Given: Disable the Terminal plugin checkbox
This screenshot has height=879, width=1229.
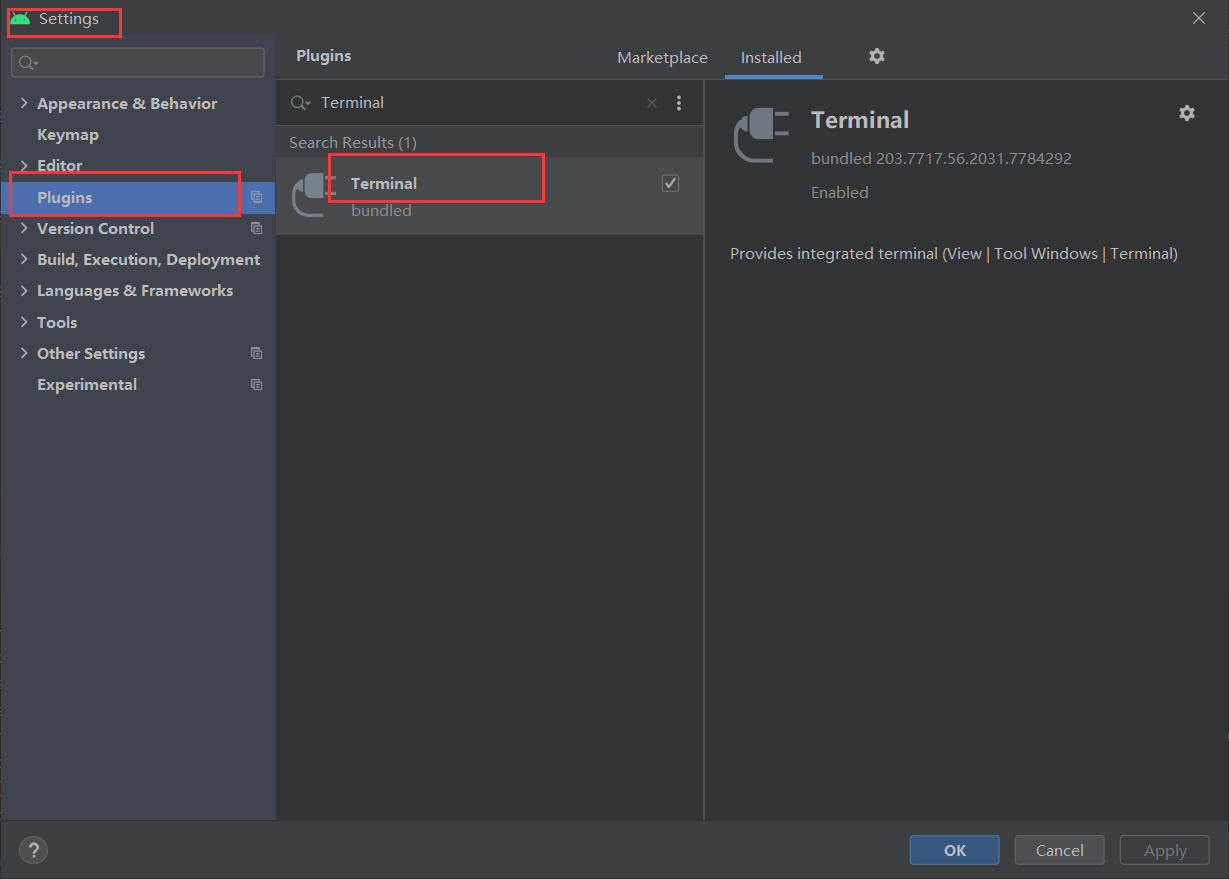Looking at the screenshot, I should pyautogui.click(x=670, y=183).
